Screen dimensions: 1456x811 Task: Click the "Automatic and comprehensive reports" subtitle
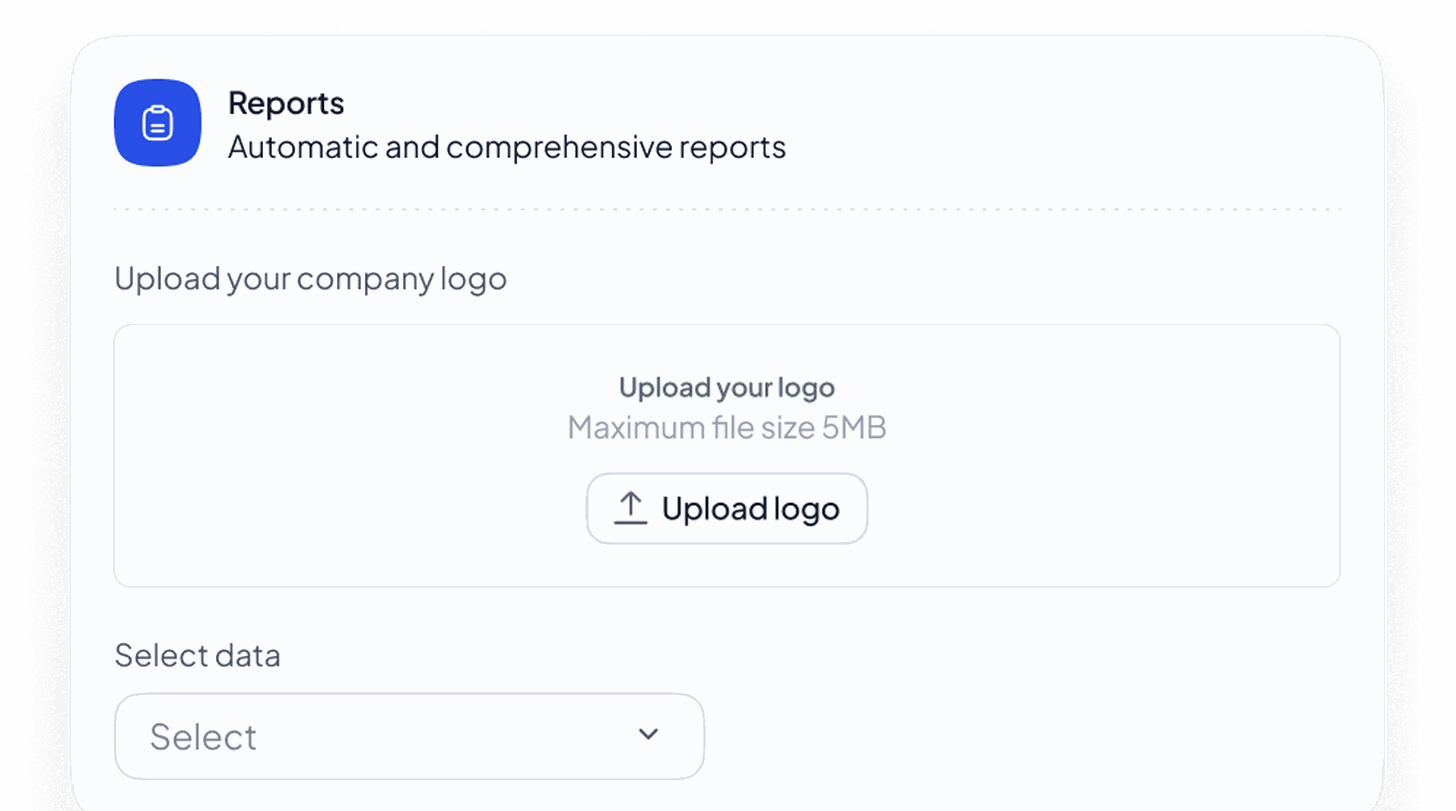pyautogui.click(x=506, y=147)
